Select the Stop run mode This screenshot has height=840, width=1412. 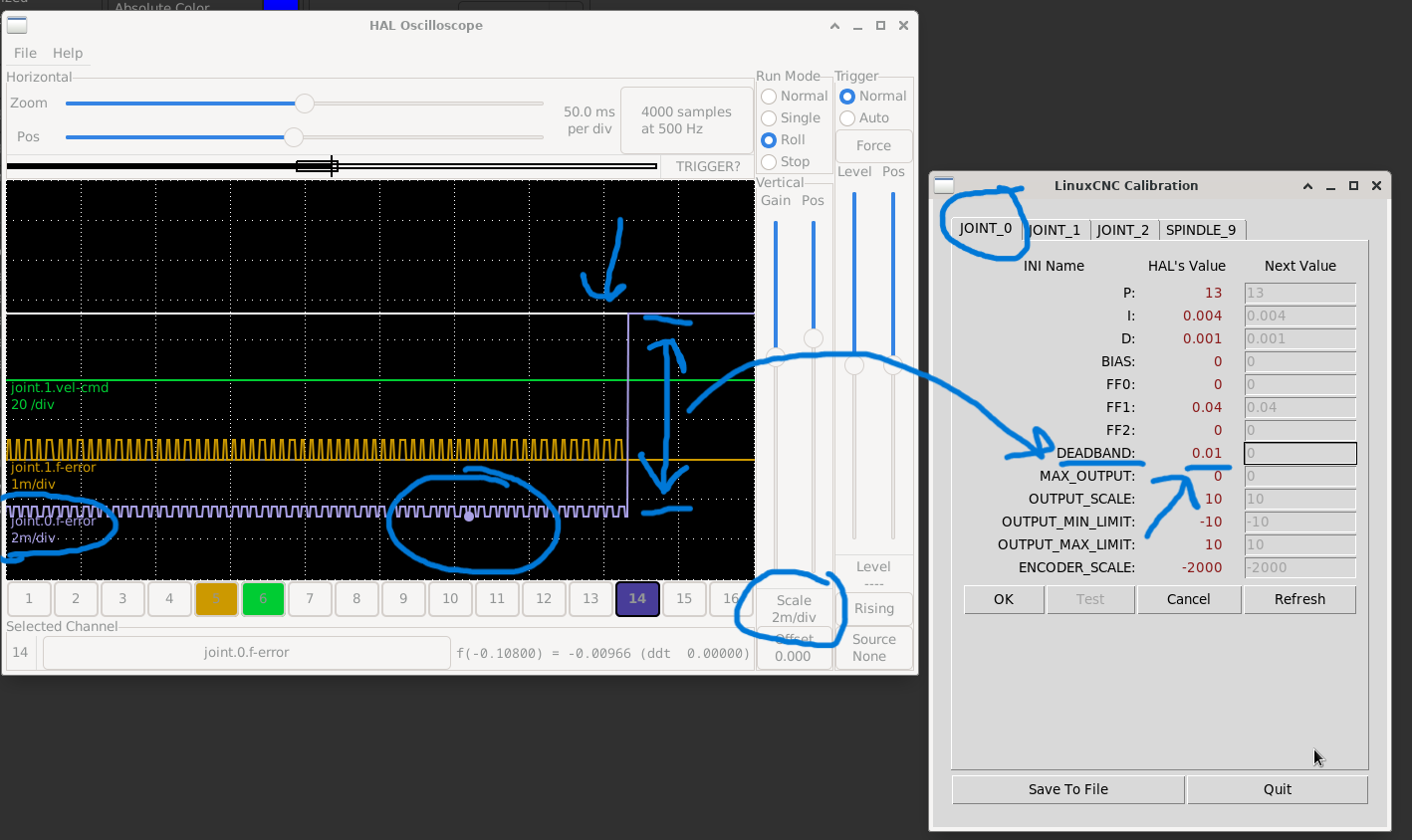pos(769,162)
